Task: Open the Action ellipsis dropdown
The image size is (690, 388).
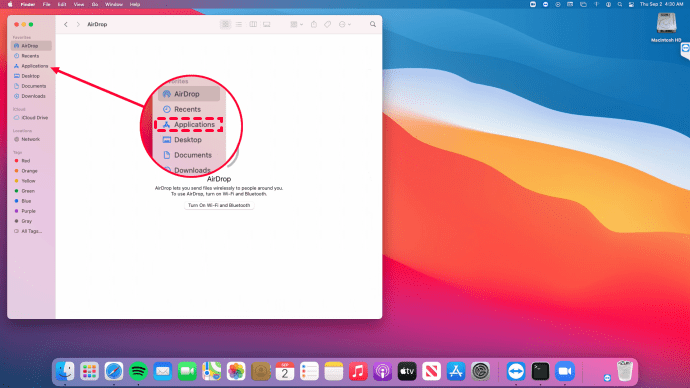Action: click(x=345, y=25)
